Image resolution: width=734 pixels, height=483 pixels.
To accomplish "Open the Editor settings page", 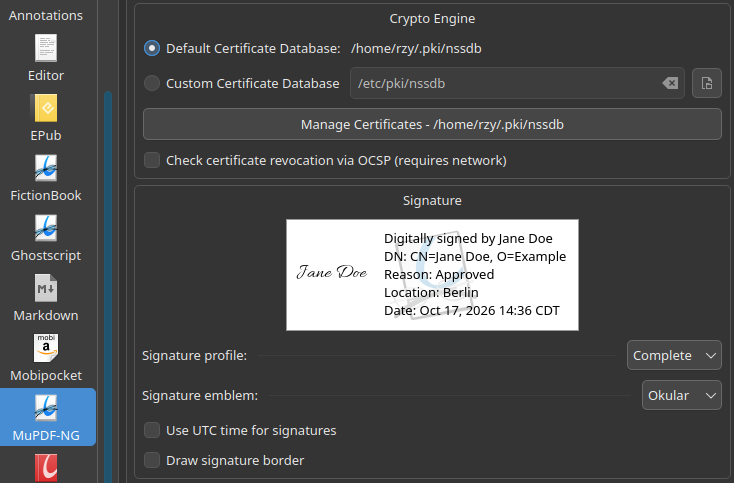I will 46,58.
